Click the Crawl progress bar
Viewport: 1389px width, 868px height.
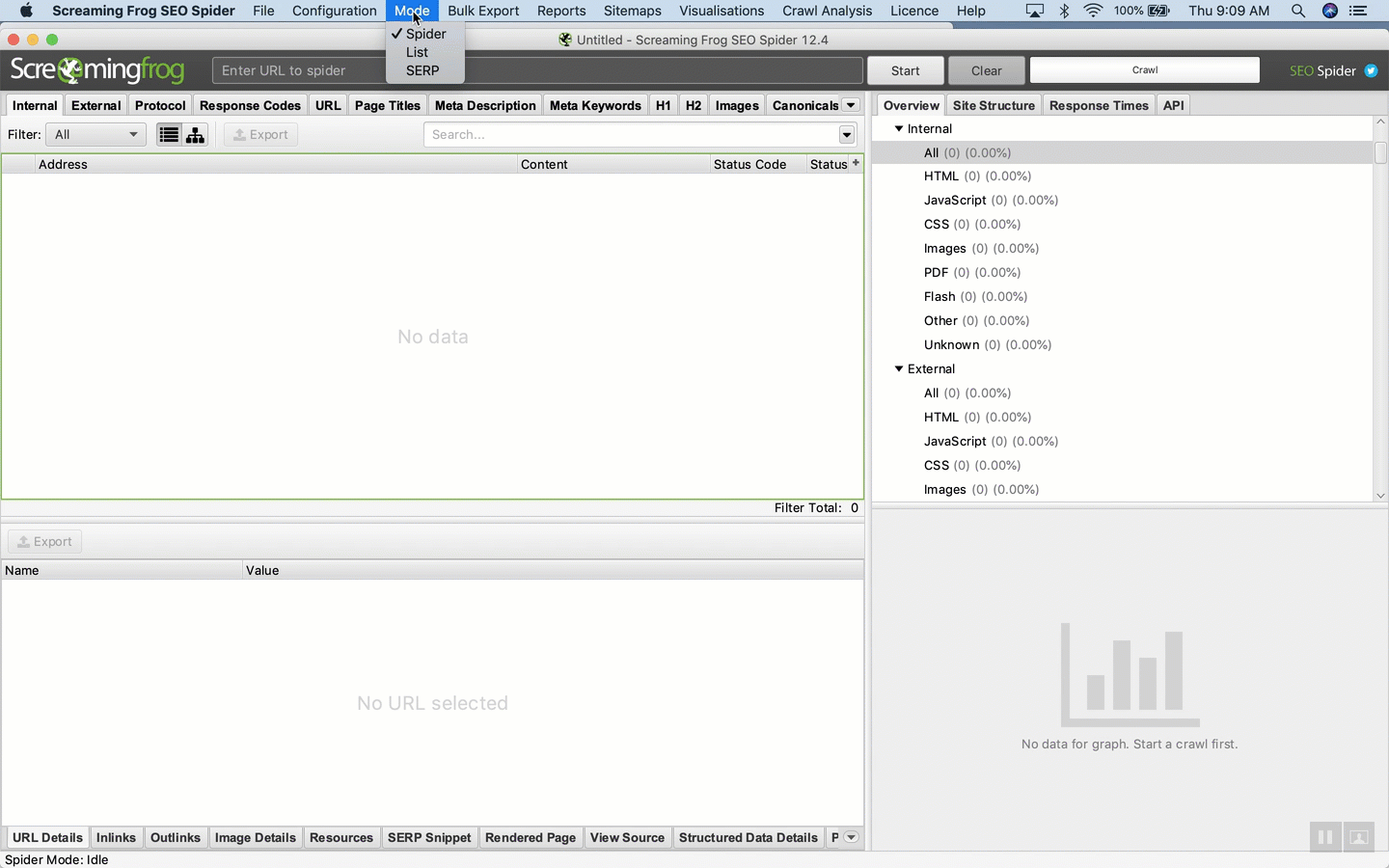pyautogui.click(x=1145, y=69)
